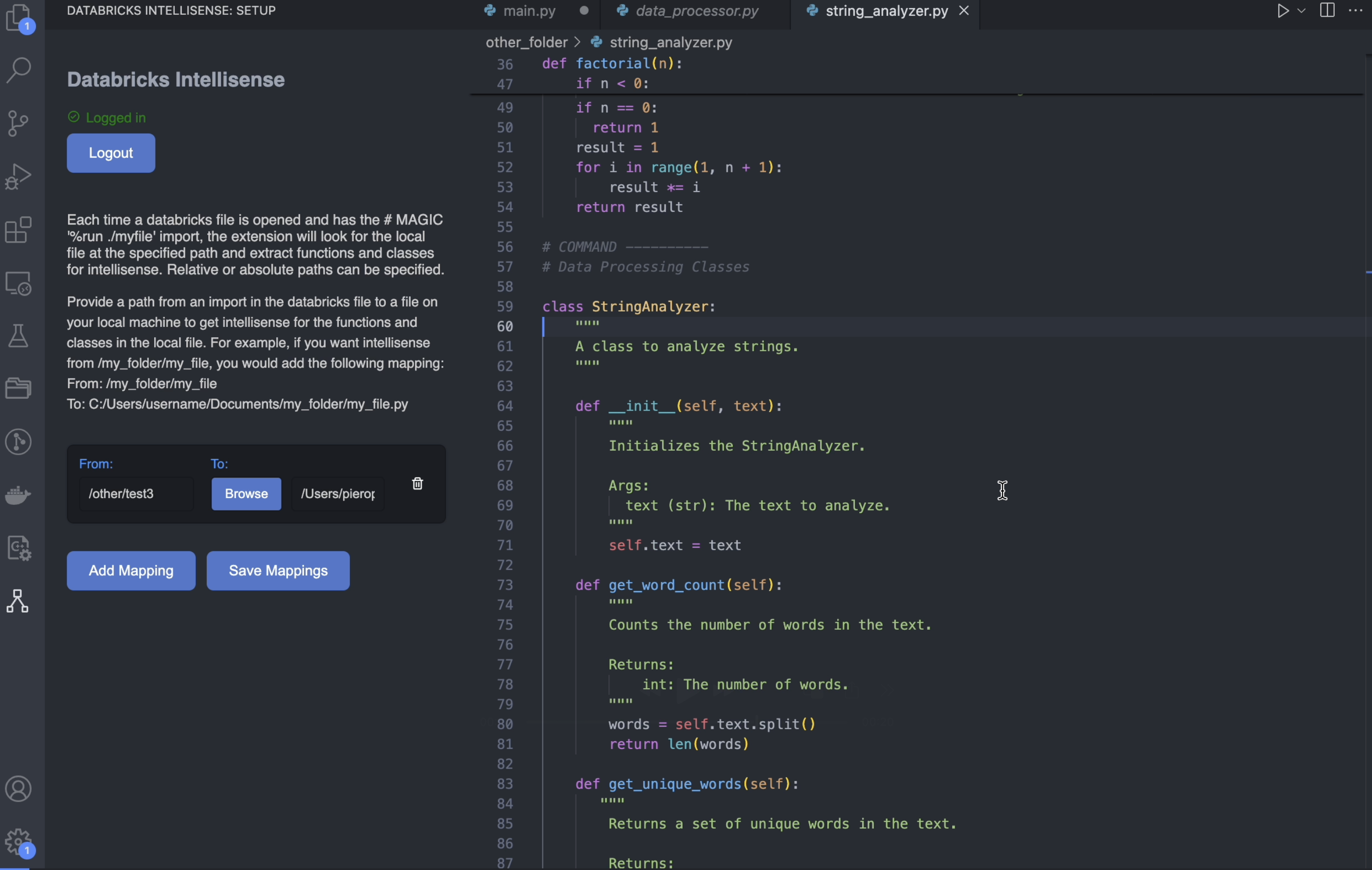The image size is (1372, 870).
Task: Run the Python file with play icon
Action: tap(1282, 11)
